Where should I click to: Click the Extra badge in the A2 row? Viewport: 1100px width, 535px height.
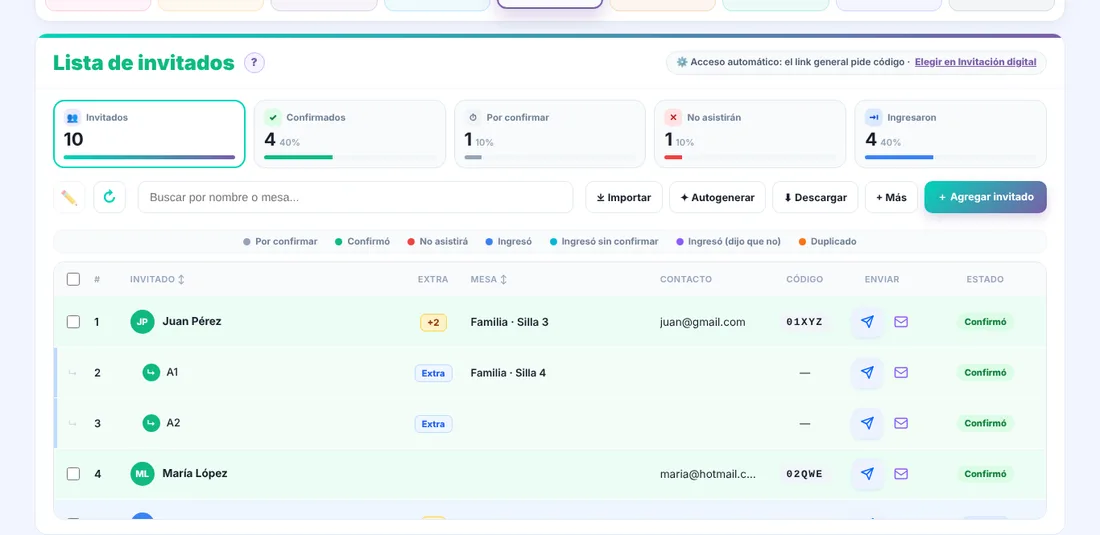433,424
